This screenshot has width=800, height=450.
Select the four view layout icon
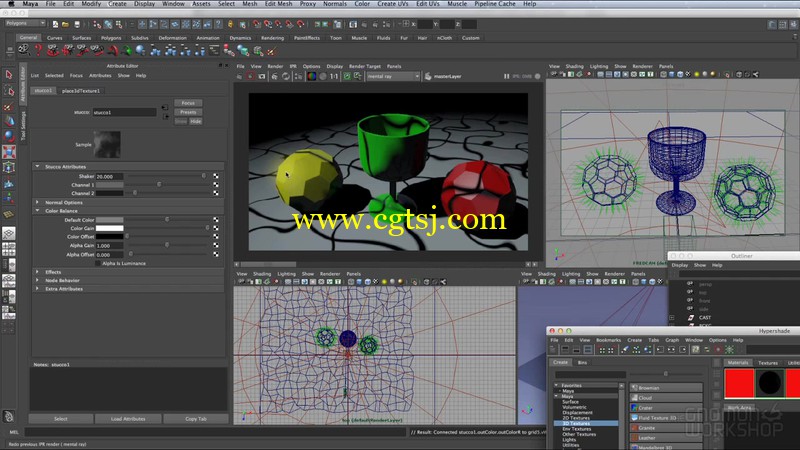tap(9, 249)
